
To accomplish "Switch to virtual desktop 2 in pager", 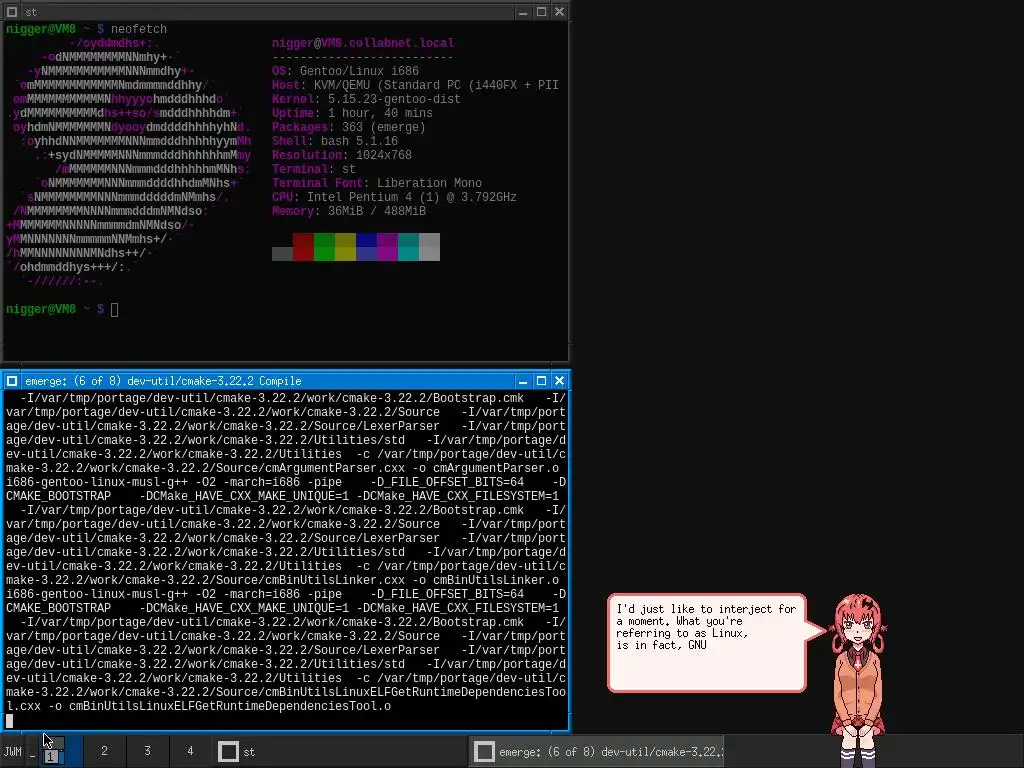I will coord(104,751).
